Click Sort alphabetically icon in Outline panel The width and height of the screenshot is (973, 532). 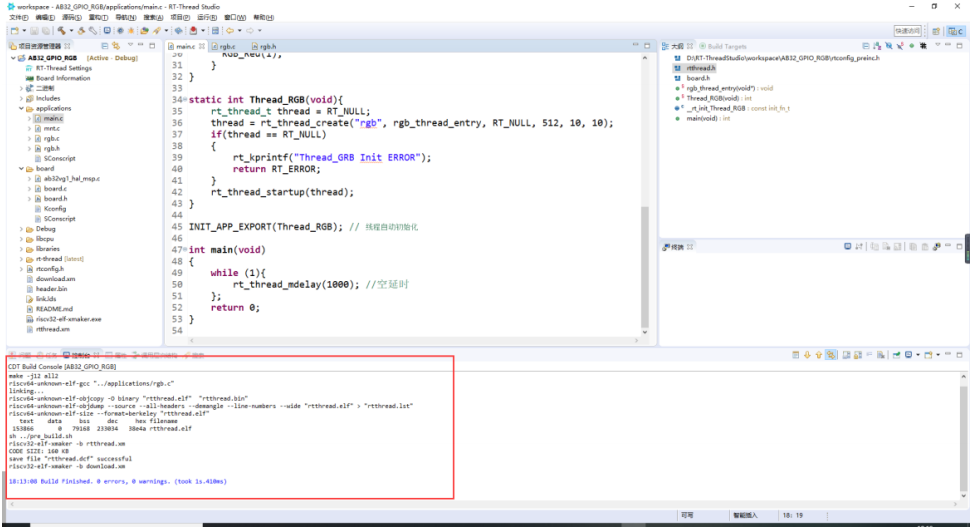877,46
